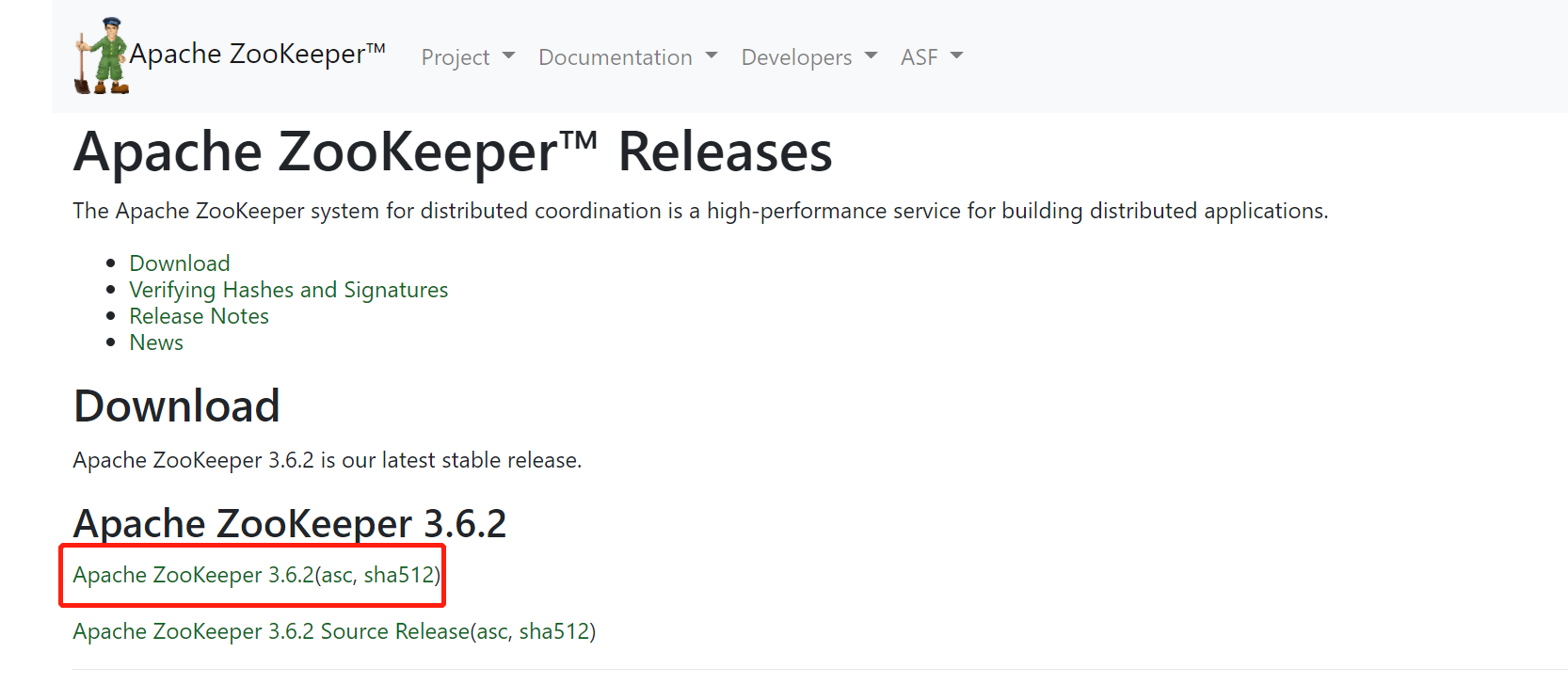Go to Verifying Hashes and Signatures
Screen dimensions: 1568x684
[x=289, y=290]
